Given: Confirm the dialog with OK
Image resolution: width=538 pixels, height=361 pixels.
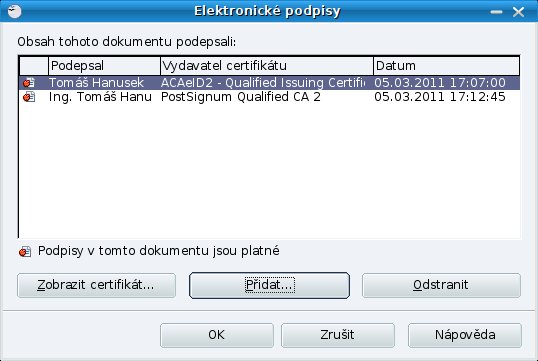Looking at the screenshot, I should tap(217, 335).
